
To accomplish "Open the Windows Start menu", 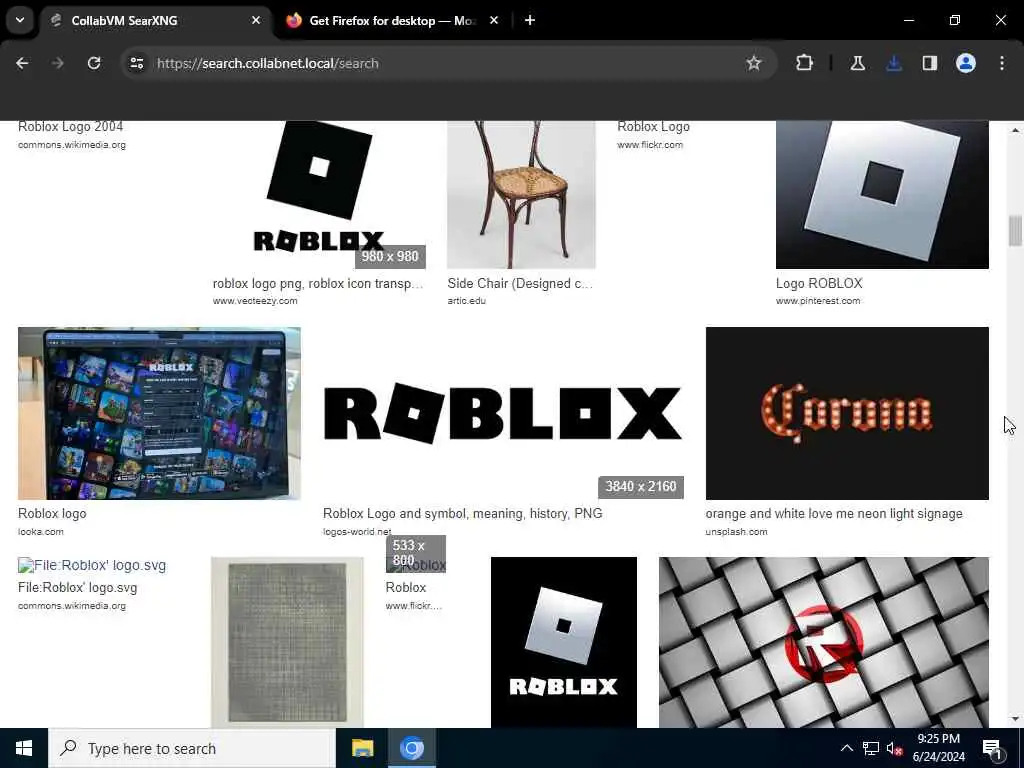I will pos(24,748).
